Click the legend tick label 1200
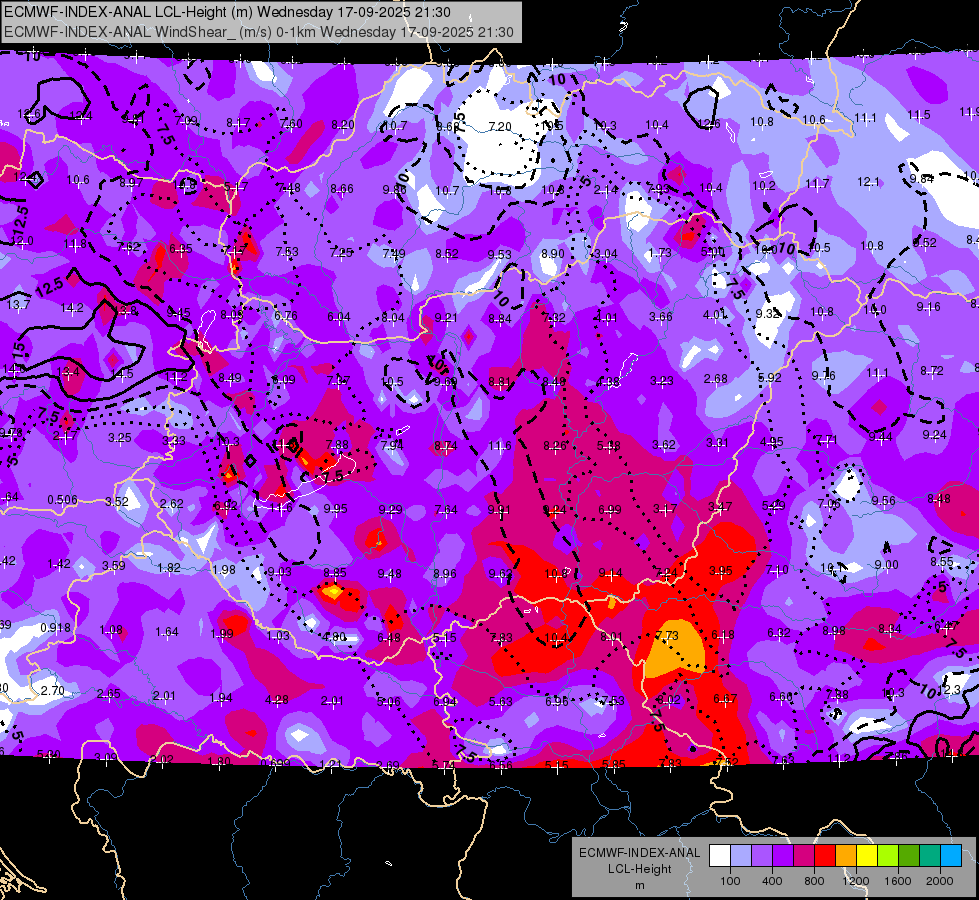This screenshot has width=979, height=900. click(856, 881)
